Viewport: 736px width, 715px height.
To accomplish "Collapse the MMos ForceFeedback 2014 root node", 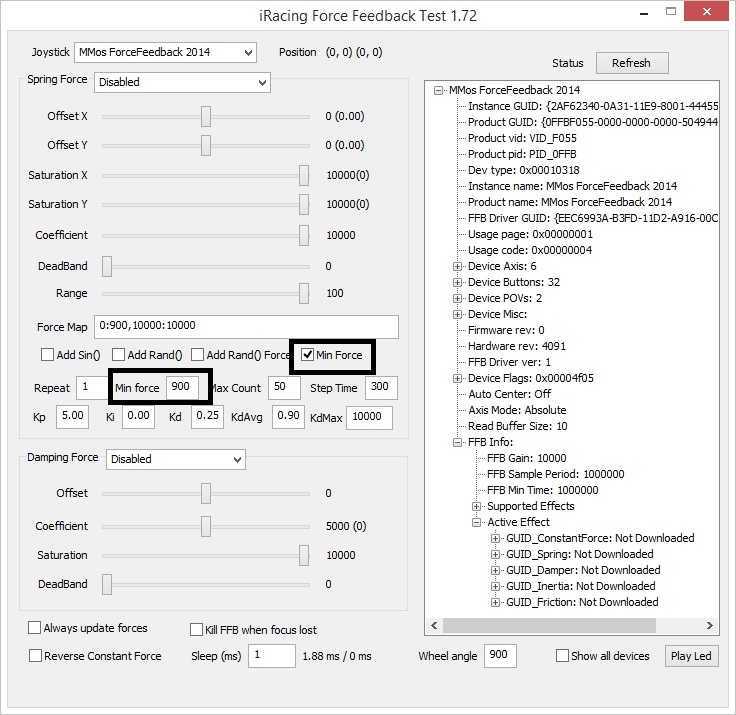I will coord(439,91).
